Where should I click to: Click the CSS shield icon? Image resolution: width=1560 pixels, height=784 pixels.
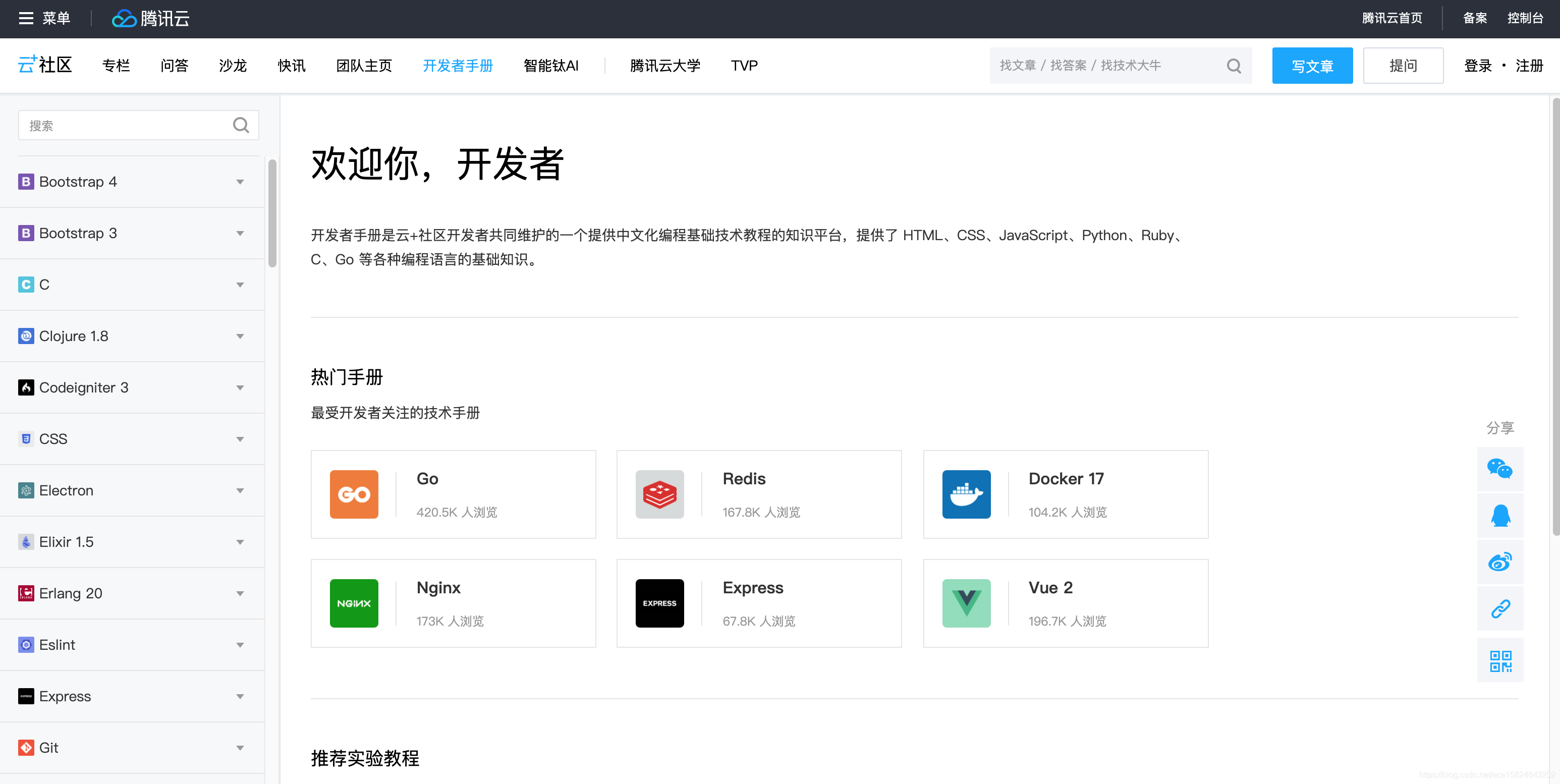click(x=26, y=439)
